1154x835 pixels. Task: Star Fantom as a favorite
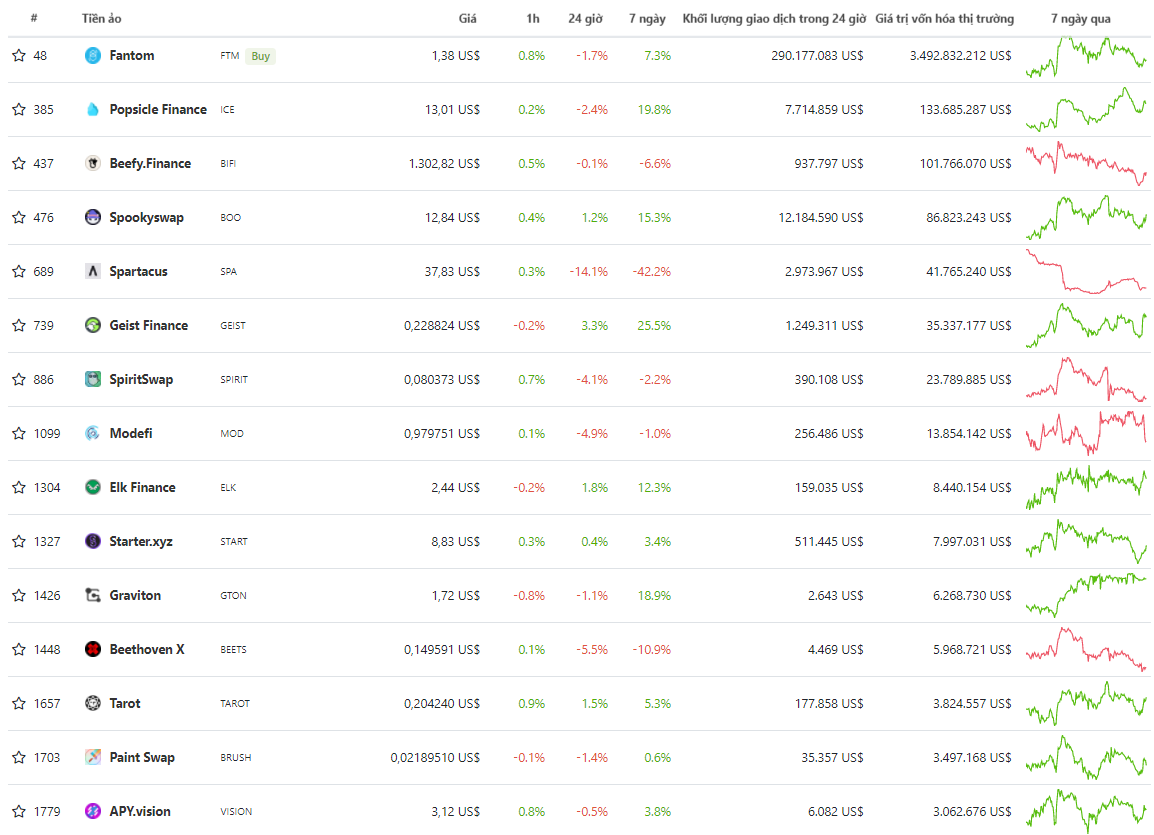click(x=18, y=56)
